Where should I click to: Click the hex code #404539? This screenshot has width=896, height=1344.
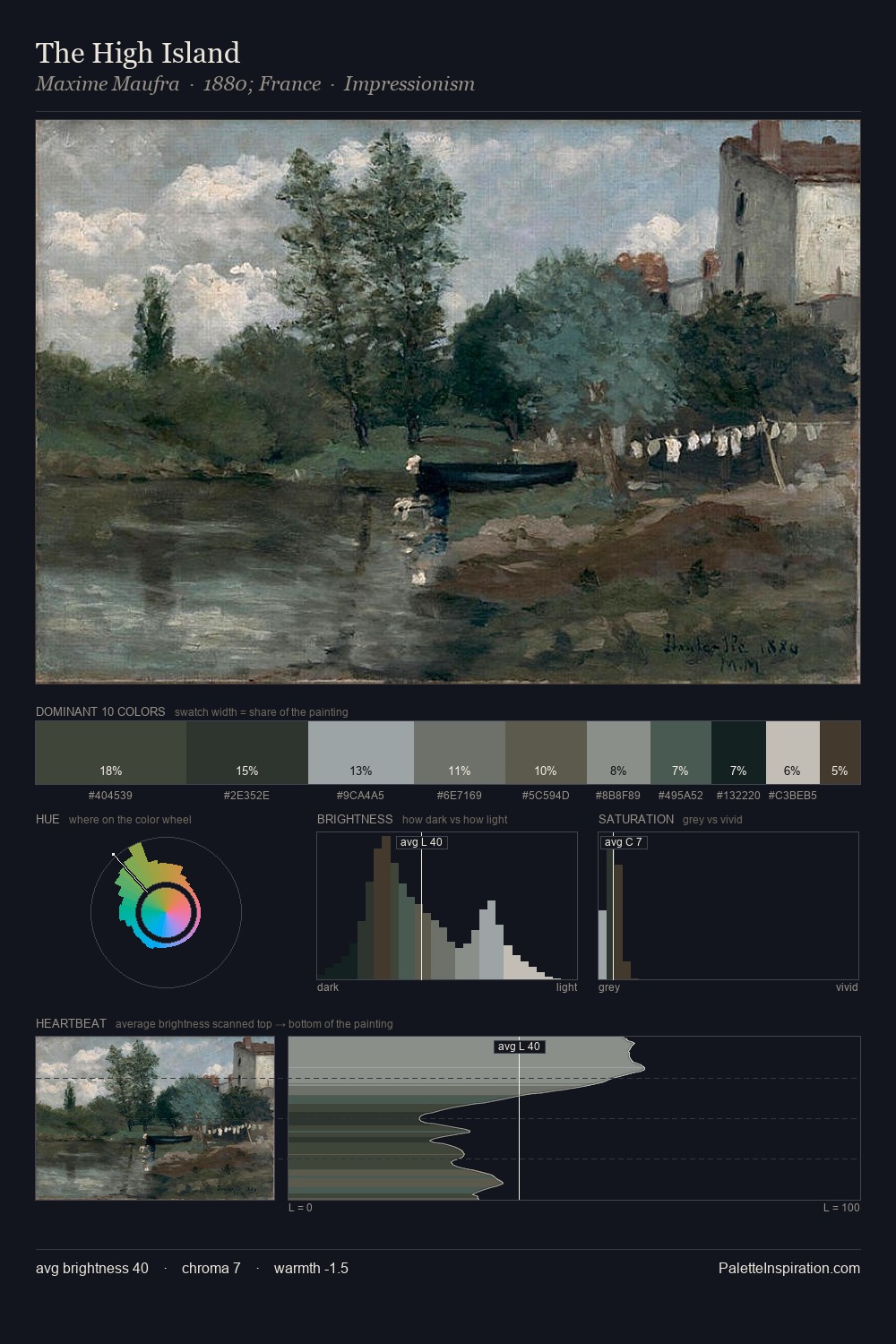click(x=111, y=796)
